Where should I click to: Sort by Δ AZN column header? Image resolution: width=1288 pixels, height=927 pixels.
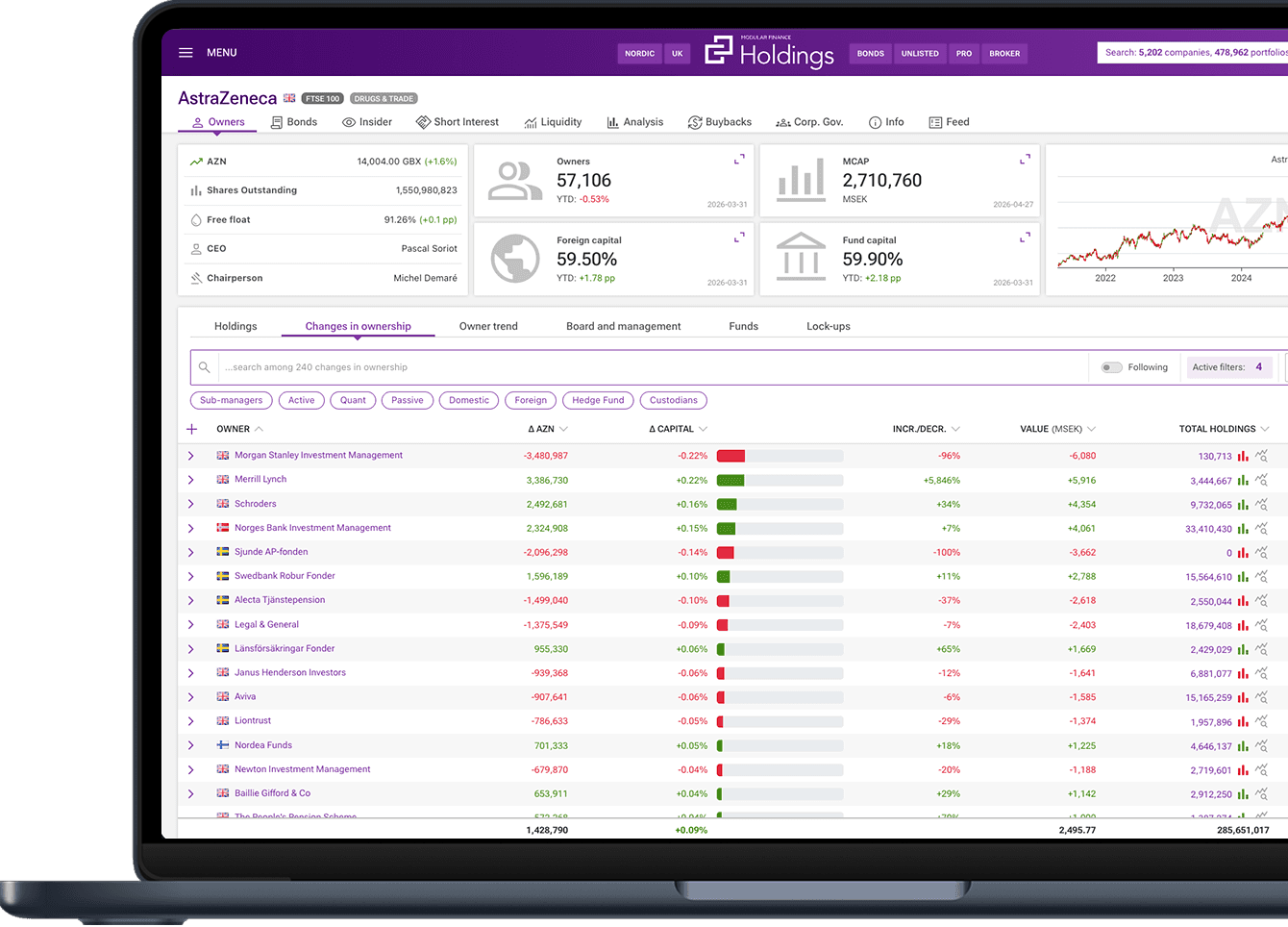[548, 429]
